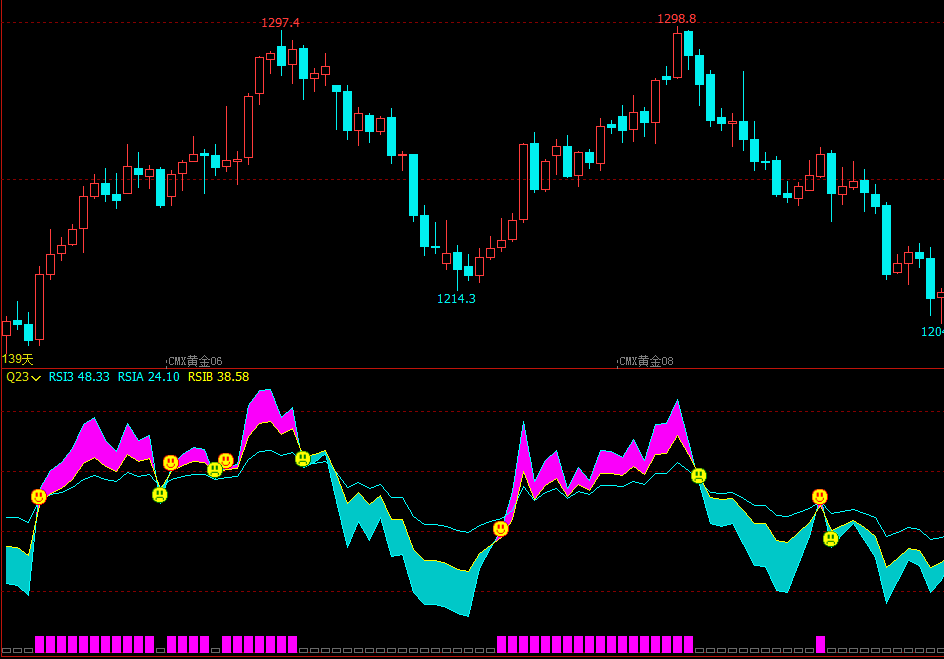This screenshot has width=944, height=659.
Task: Click the leftmost happy face buy signal
Action: tap(39, 497)
